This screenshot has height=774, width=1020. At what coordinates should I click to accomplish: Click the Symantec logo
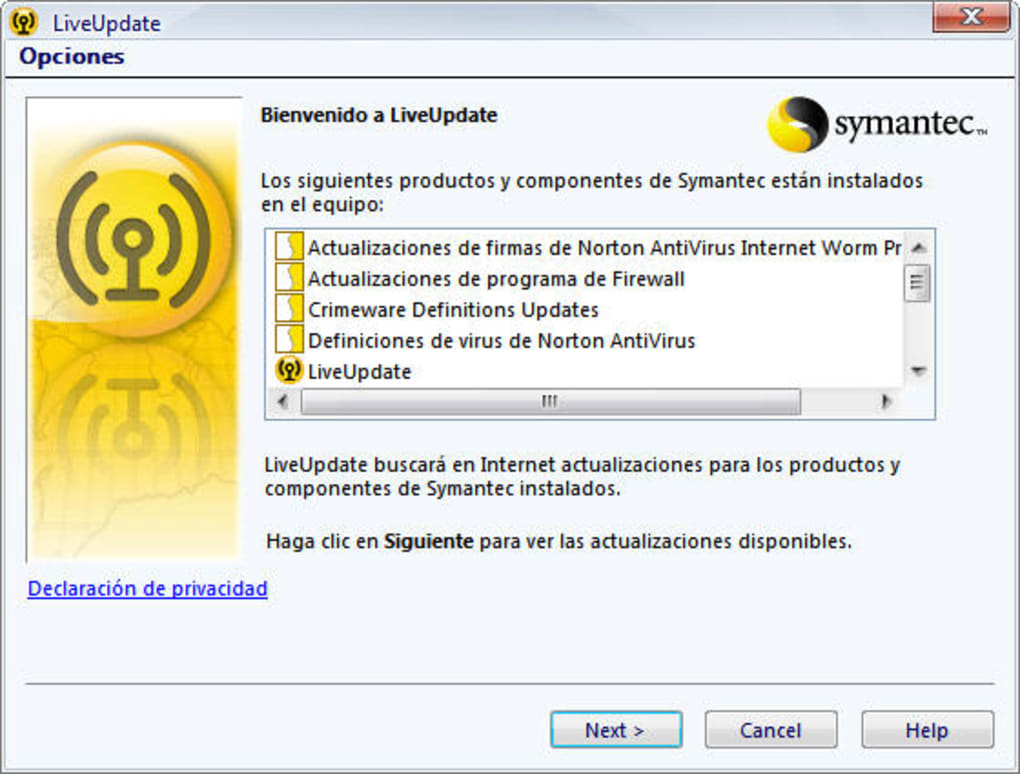pos(877,124)
